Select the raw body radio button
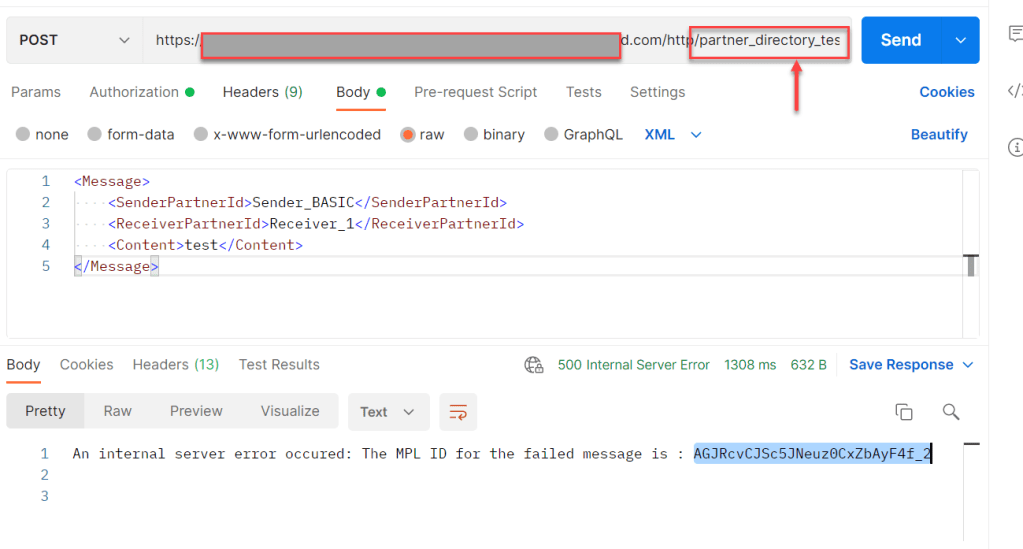This screenshot has height=549, width=1023. click(408, 135)
